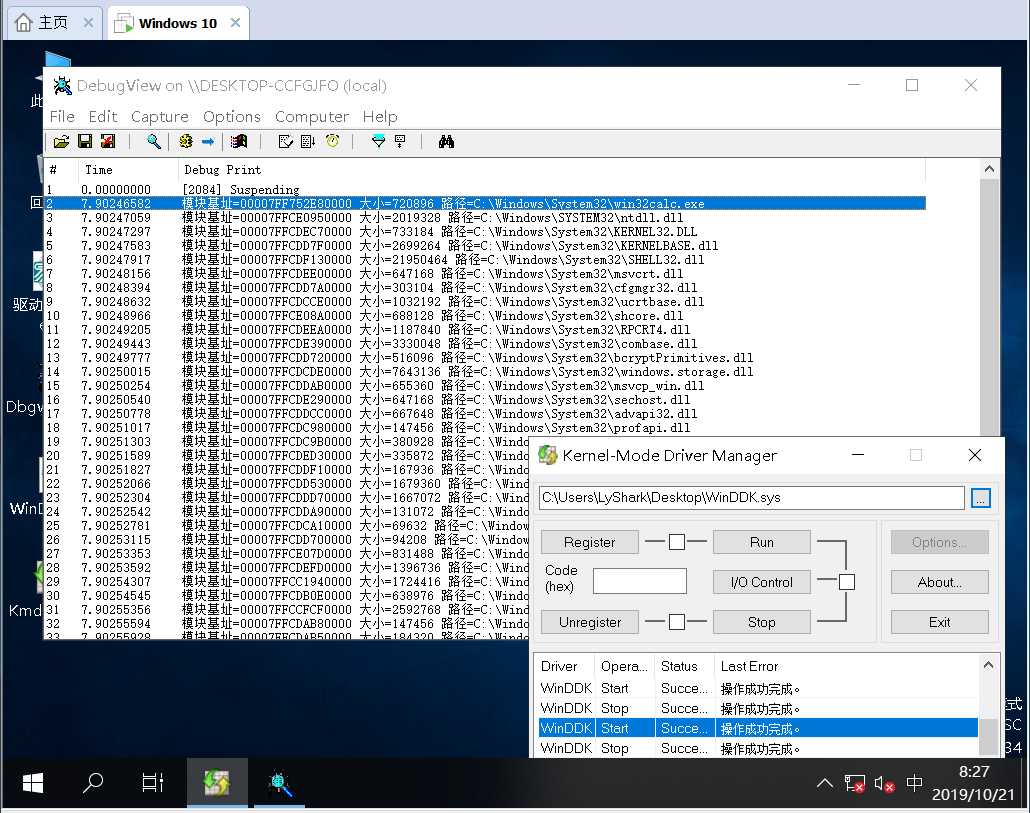
Task: Open the filter funnel icon in DebugView
Action: (x=378, y=142)
